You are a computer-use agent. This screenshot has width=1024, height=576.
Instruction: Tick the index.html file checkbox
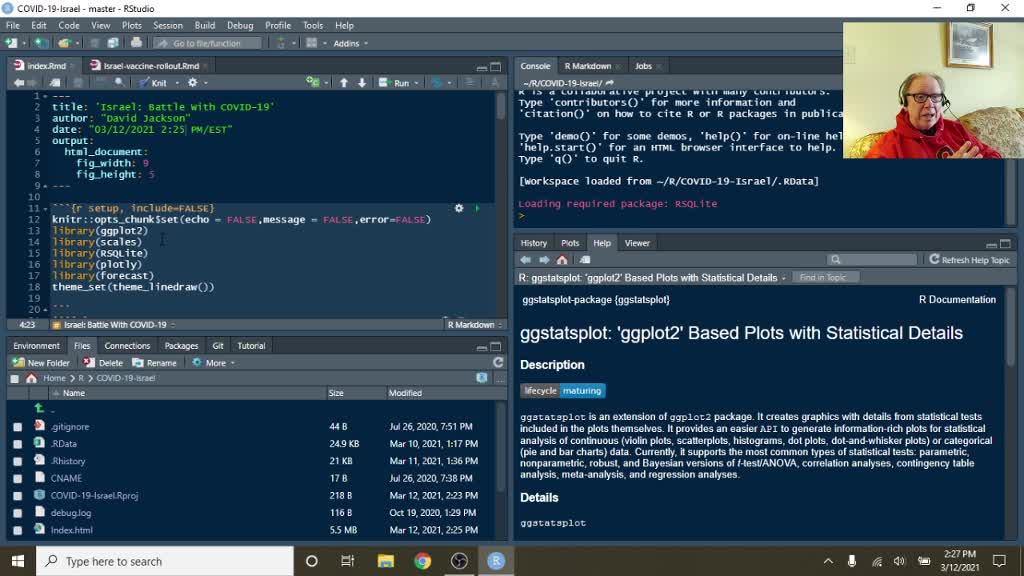coord(18,530)
